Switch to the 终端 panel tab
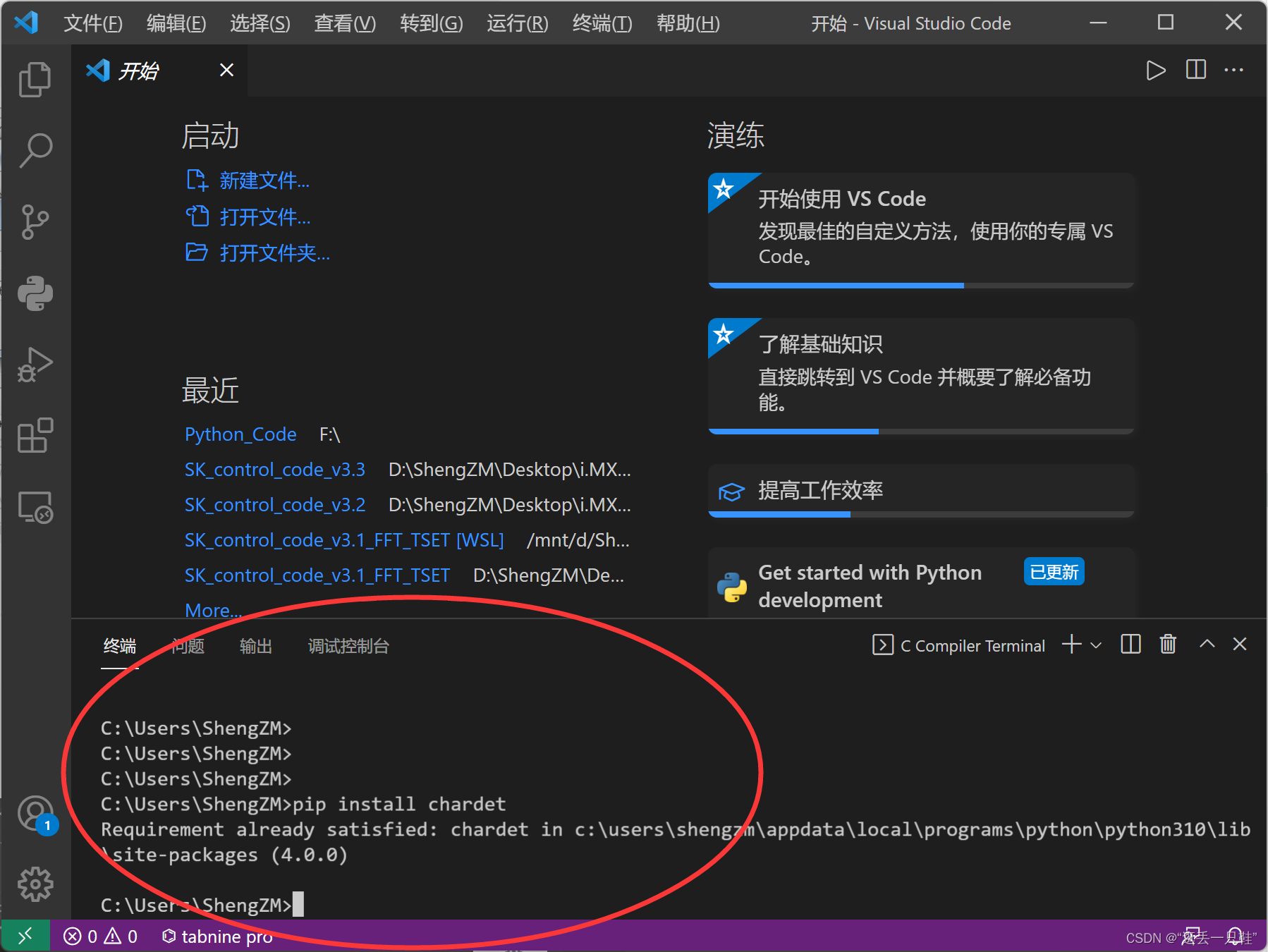The image size is (1268, 952). [x=120, y=646]
